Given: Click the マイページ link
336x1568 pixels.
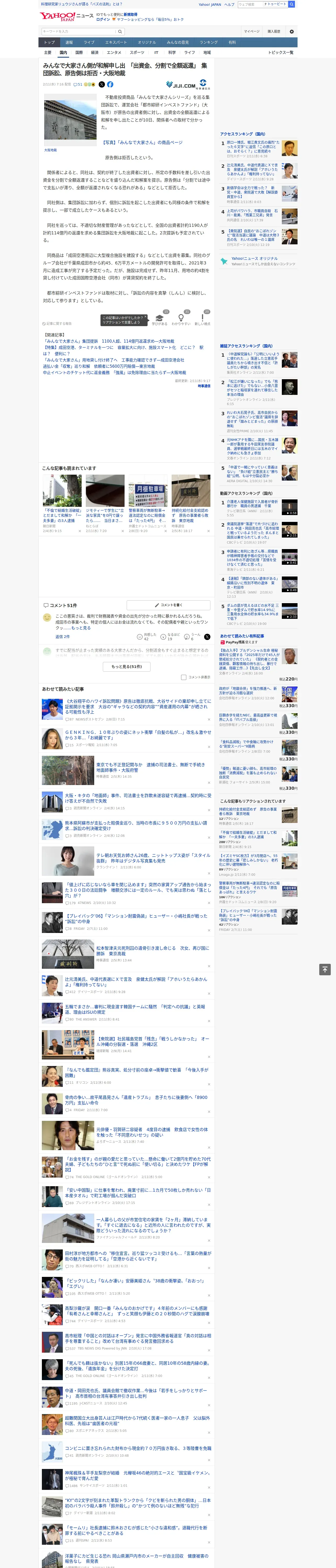Looking at the screenshot, I should [x=251, y=31].
